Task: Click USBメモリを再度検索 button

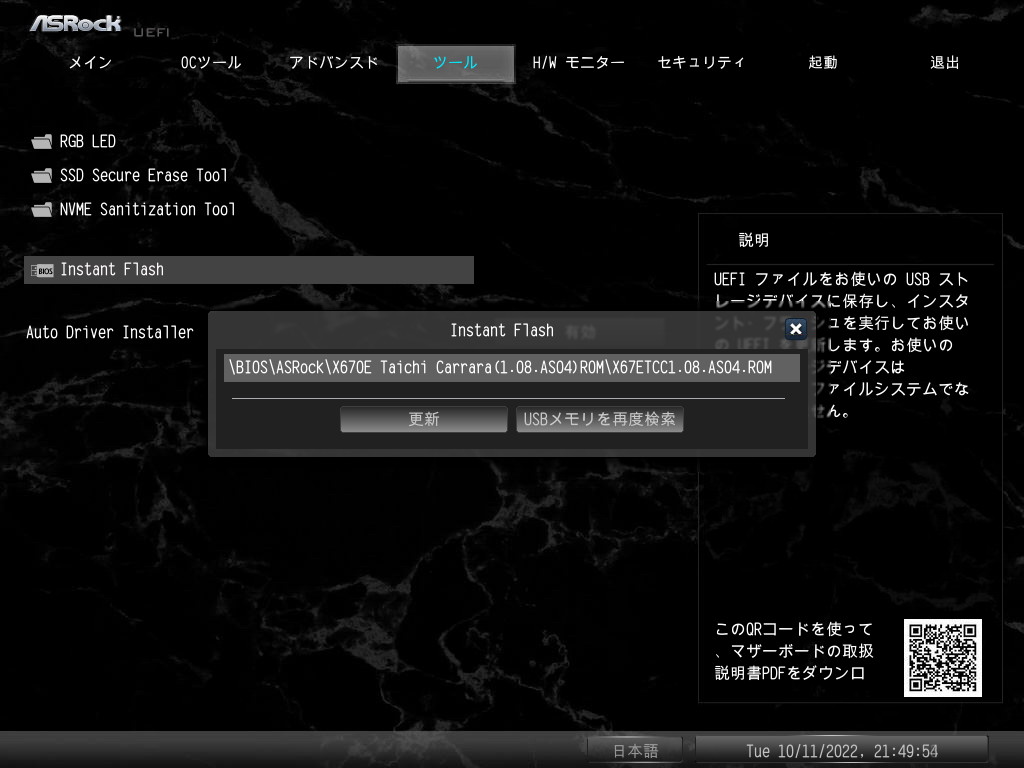Action: pos(600,419)
